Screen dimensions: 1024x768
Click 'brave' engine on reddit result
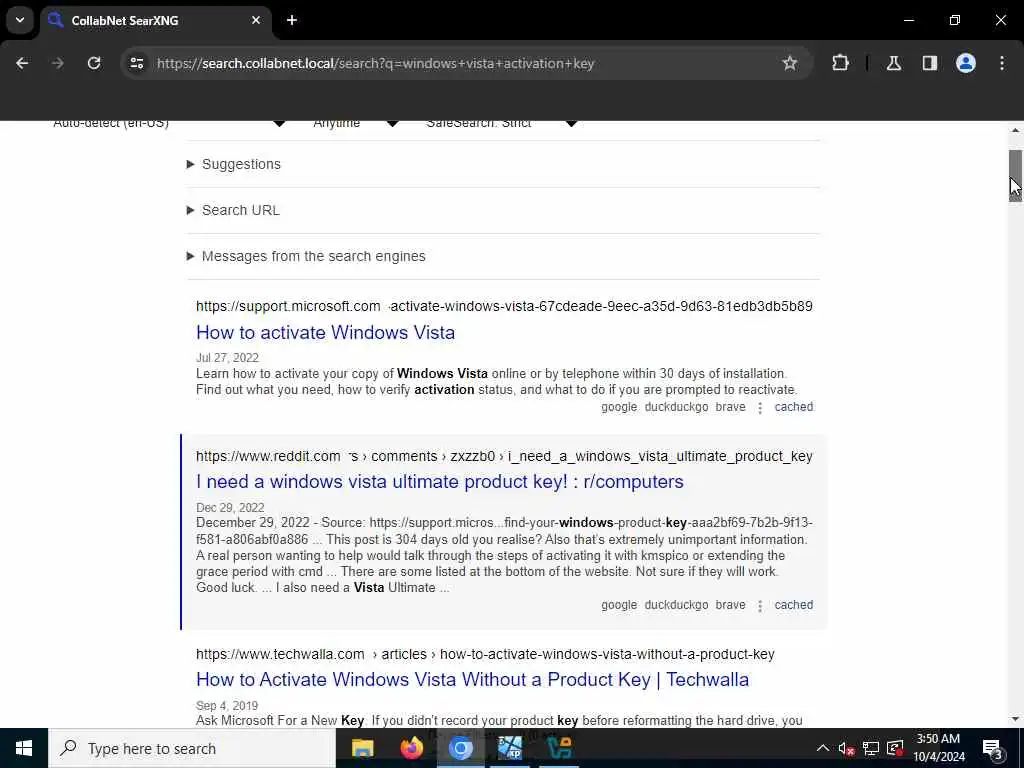[x=730, y=605]
